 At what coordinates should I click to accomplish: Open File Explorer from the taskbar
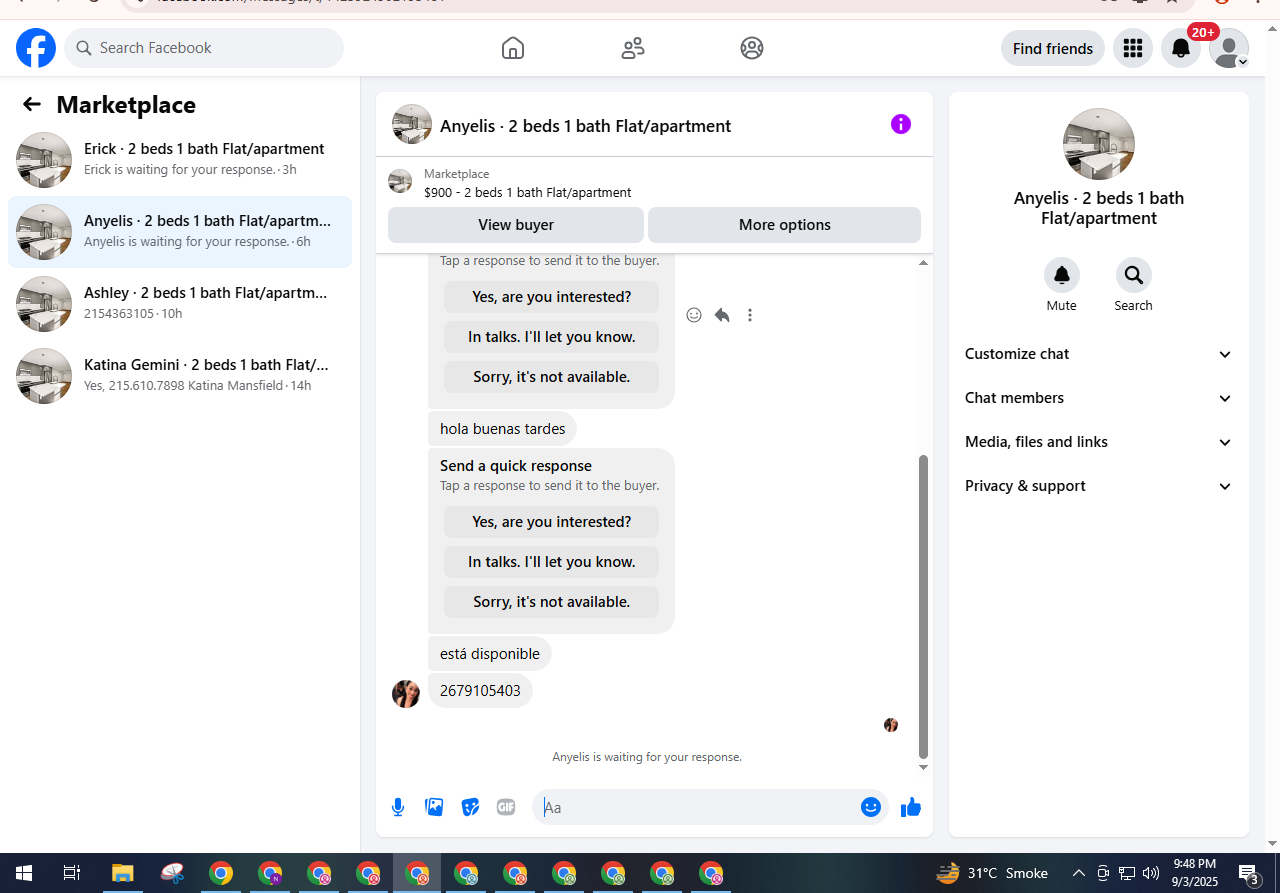click(x=122, y=873)
